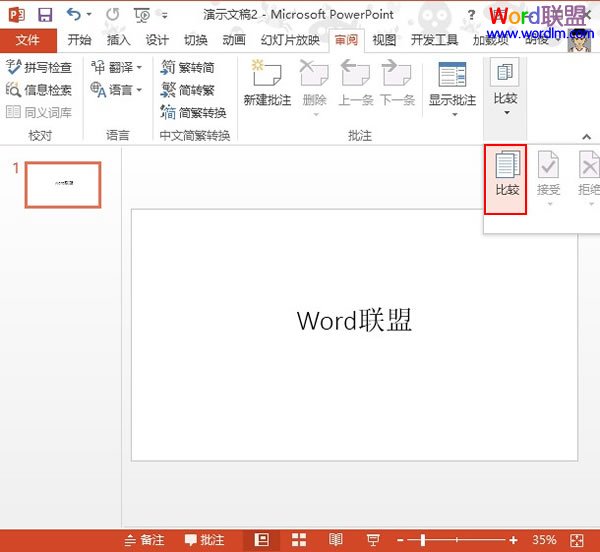Viewport: 600px width, 552px height.
Task: Open the undo history dropdown arrow
Action: [x=89, y=15]
